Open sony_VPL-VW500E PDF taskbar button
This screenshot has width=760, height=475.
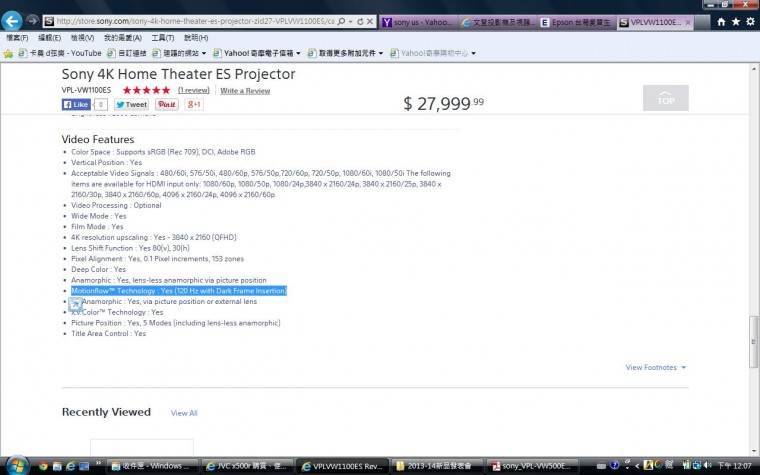point(532,466)
